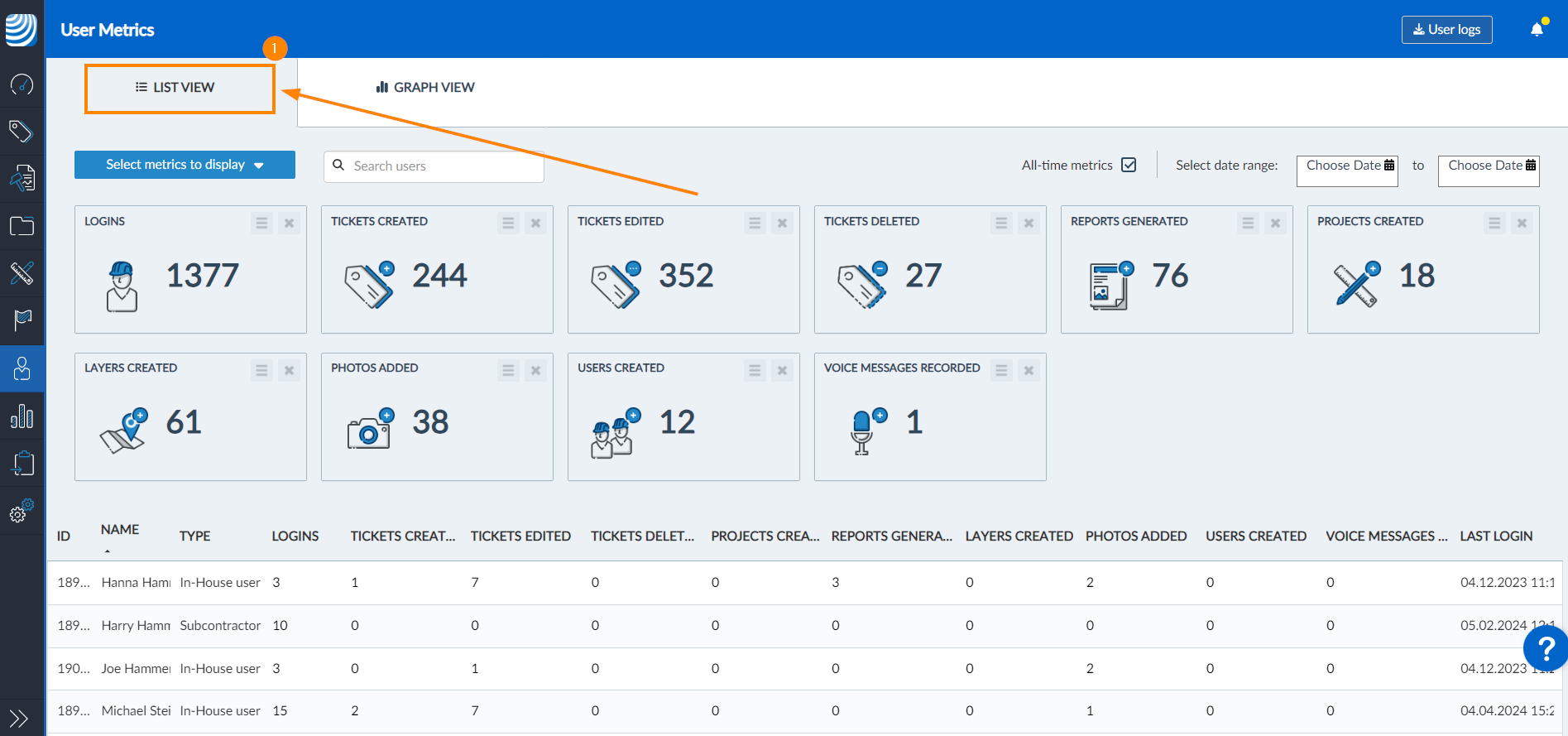Open the folder icon in left sidebar
1568x736 pixels.
22,226
